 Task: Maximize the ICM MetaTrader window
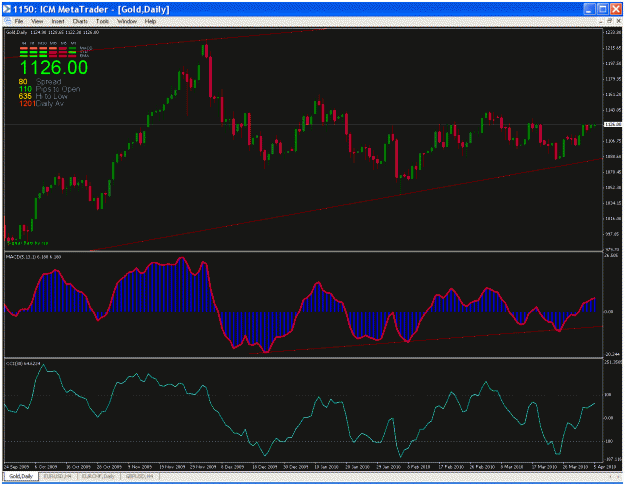603,9
